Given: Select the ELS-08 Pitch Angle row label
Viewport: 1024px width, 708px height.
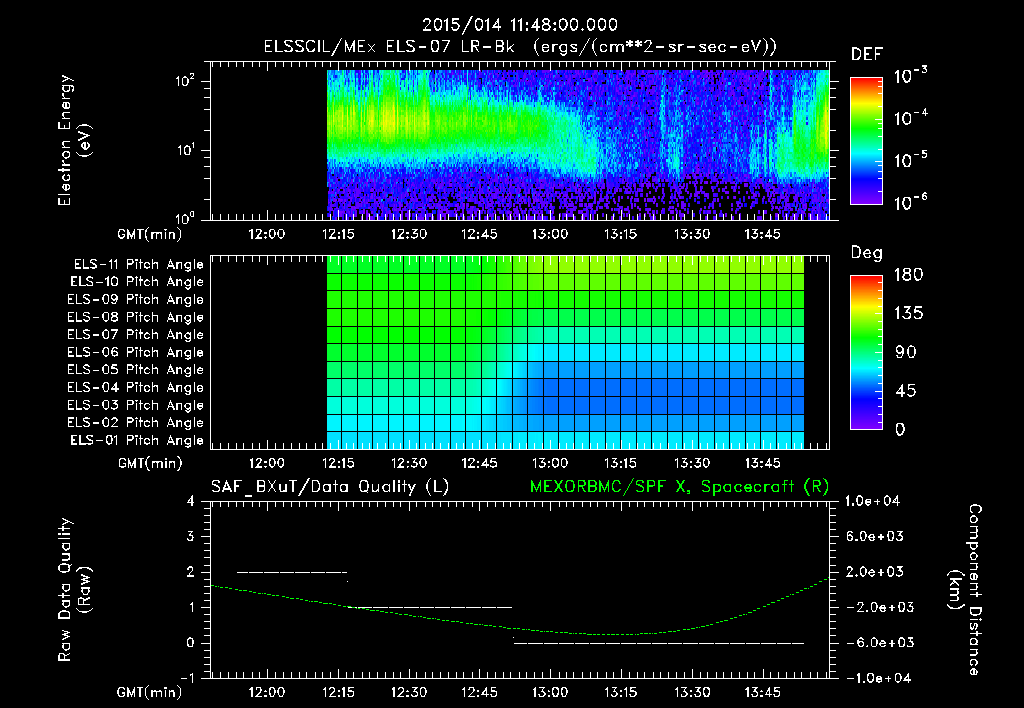Looking at the screenshot, I should point(136,317).
